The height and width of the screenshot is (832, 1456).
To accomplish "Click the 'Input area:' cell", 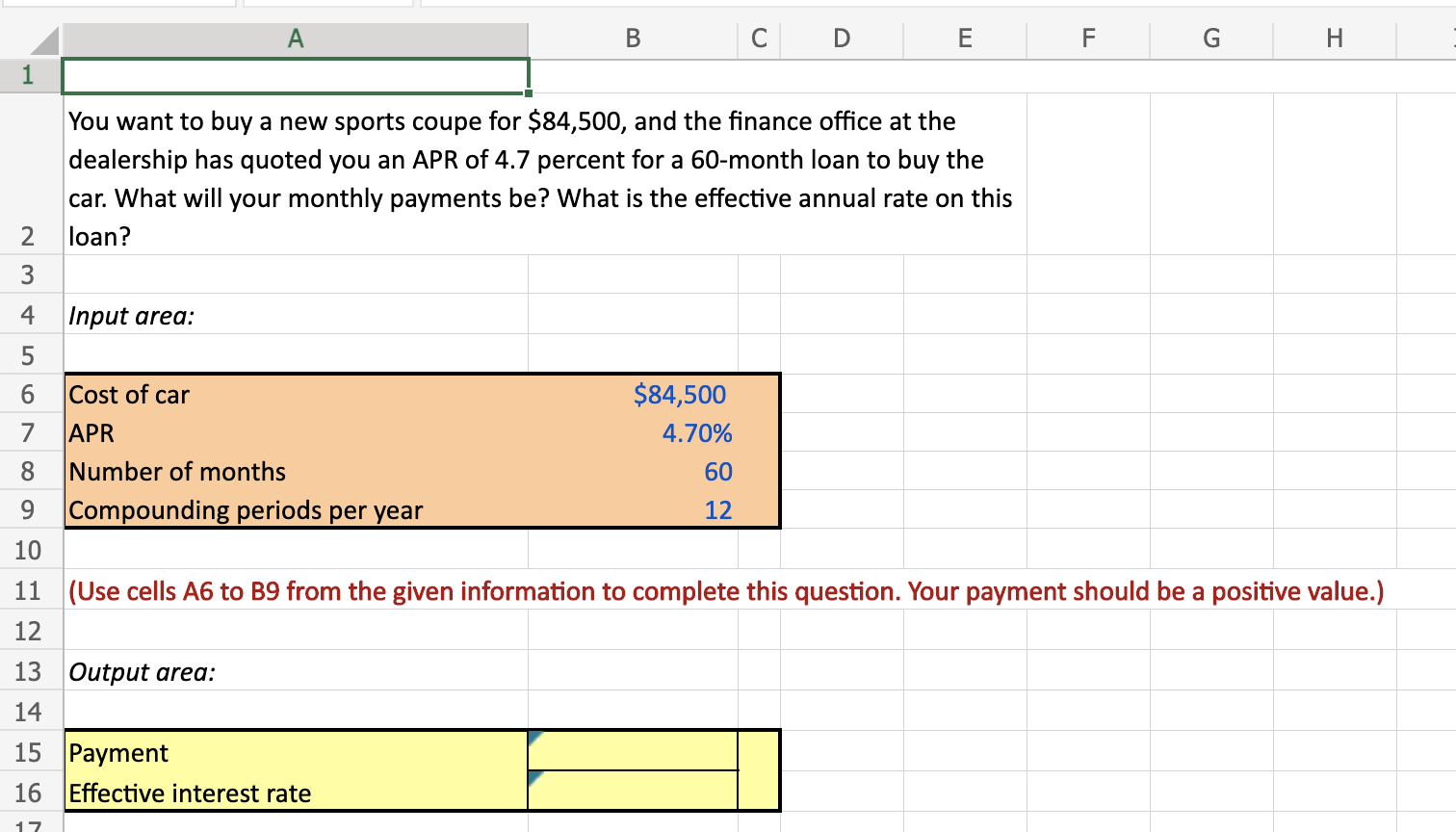I will (296, 315).
